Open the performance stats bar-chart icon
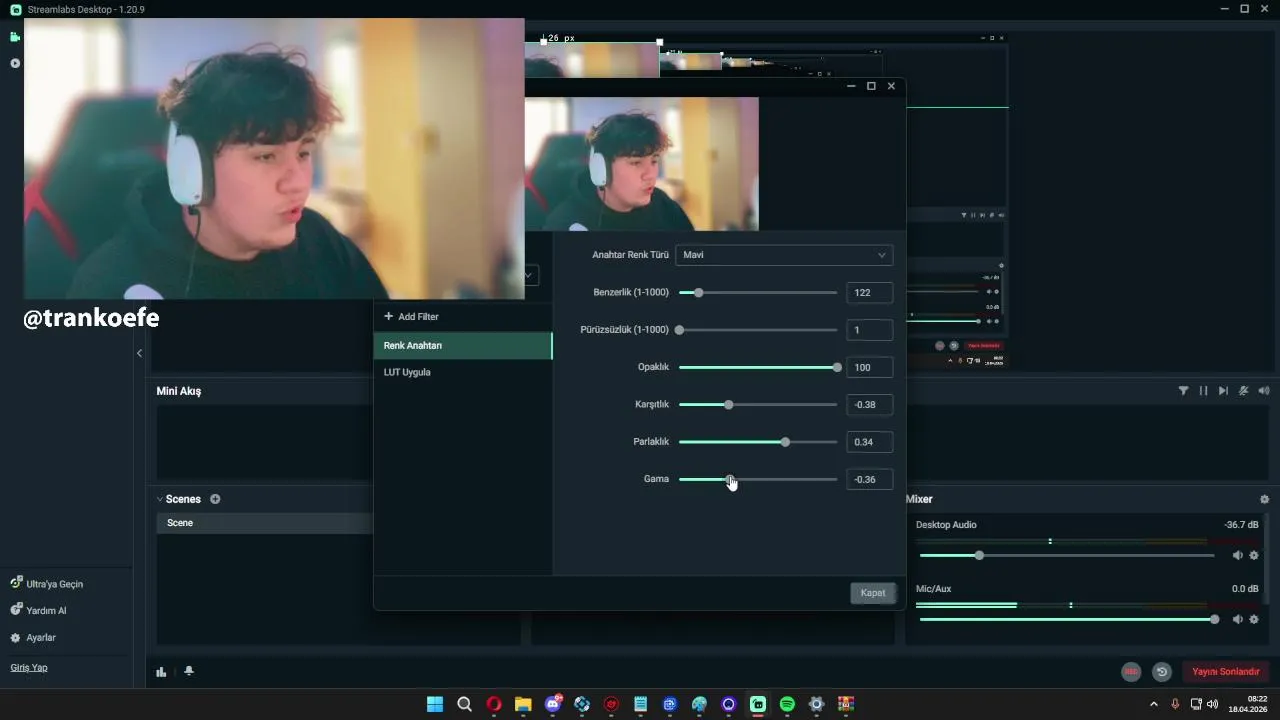This screenshot has width=1280, height=720. [161, 672]
